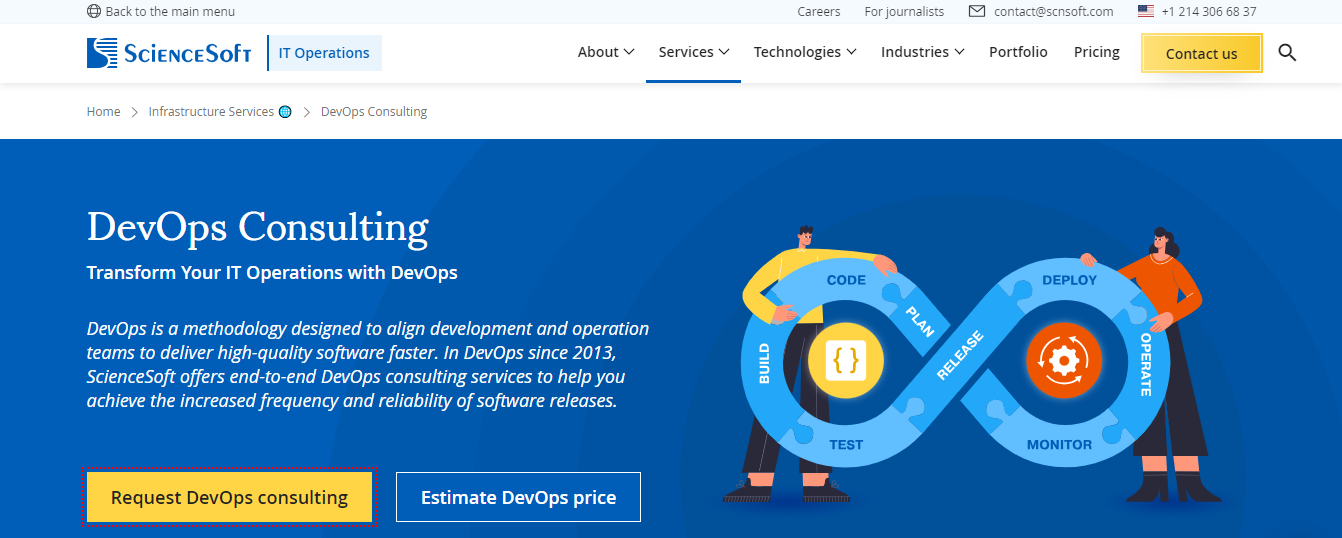Go to Home breadcrumb
The image size is (1342, 538).
click(x=103, y=112)
